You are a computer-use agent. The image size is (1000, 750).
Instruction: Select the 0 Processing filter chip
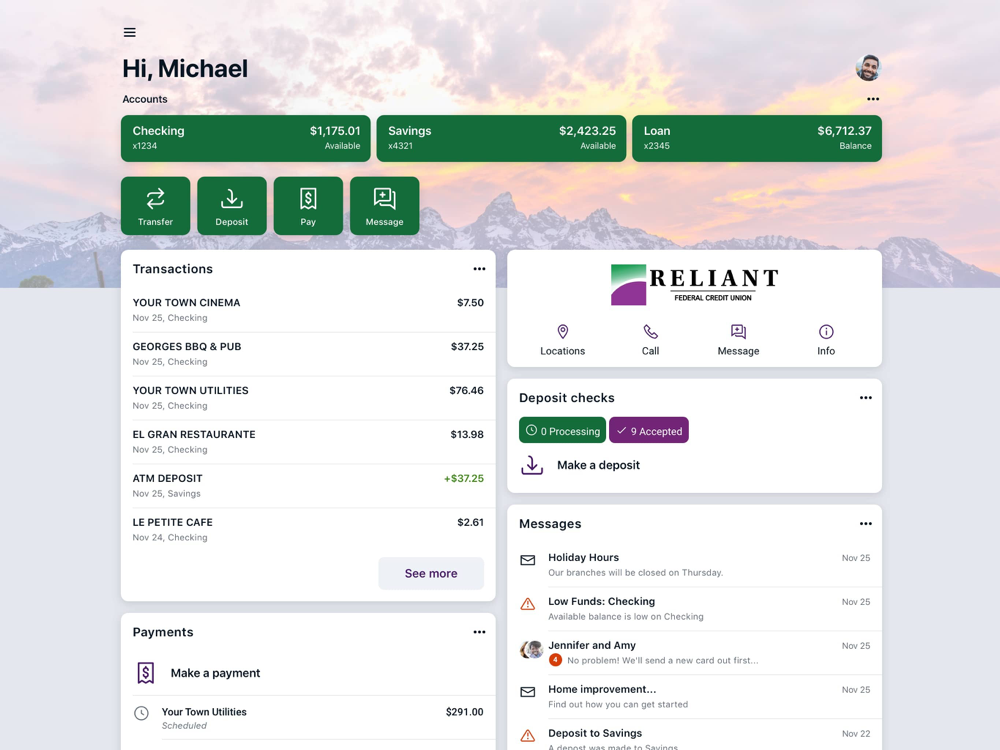(562, 430)
